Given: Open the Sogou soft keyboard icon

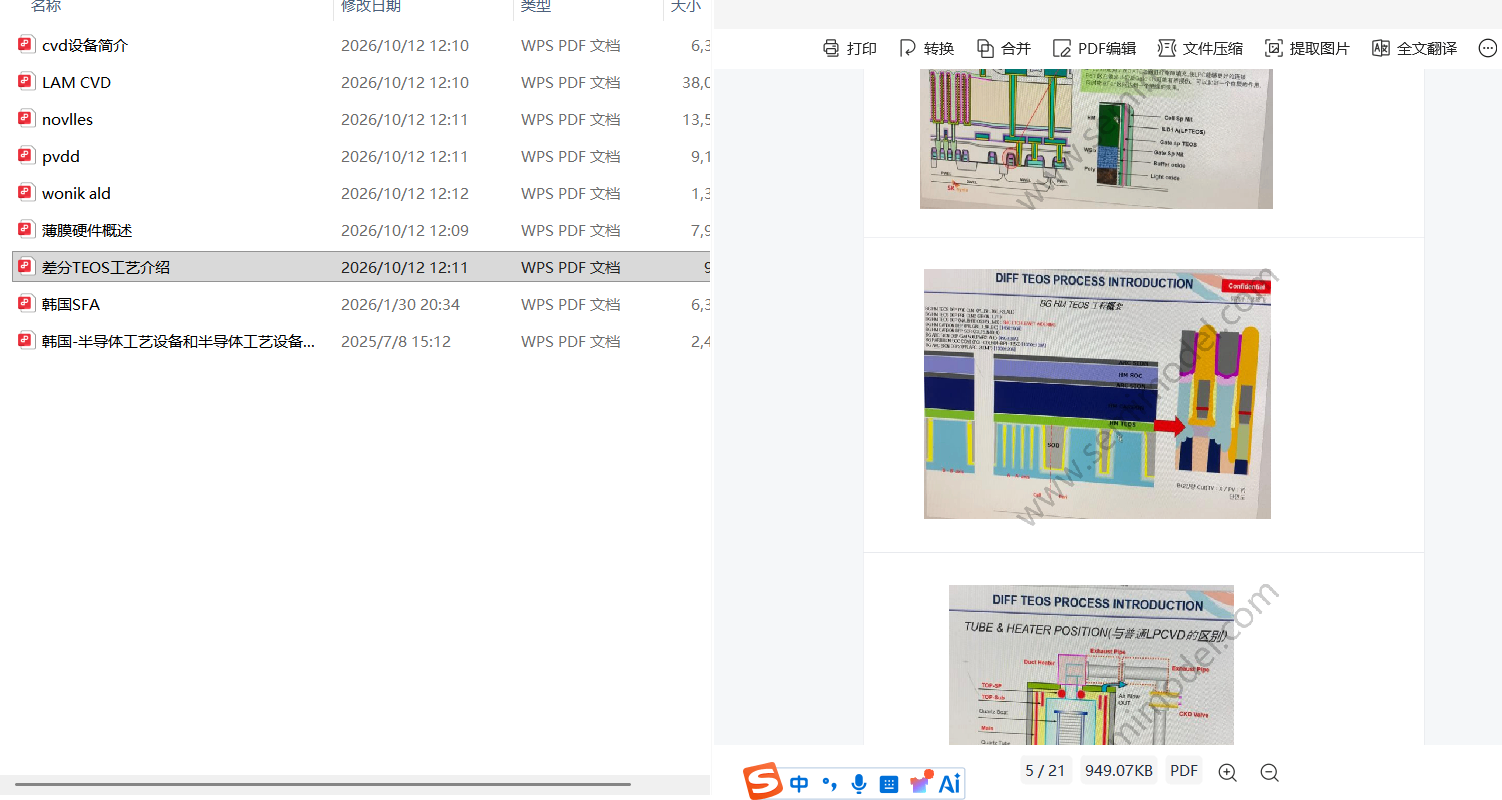Looking at the screenshot, I should tap(889, 784).
